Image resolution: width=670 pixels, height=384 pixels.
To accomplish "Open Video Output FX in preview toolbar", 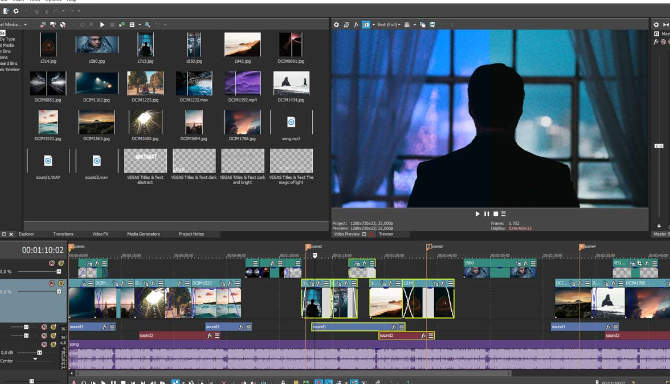I will click(x=356, y=25).
